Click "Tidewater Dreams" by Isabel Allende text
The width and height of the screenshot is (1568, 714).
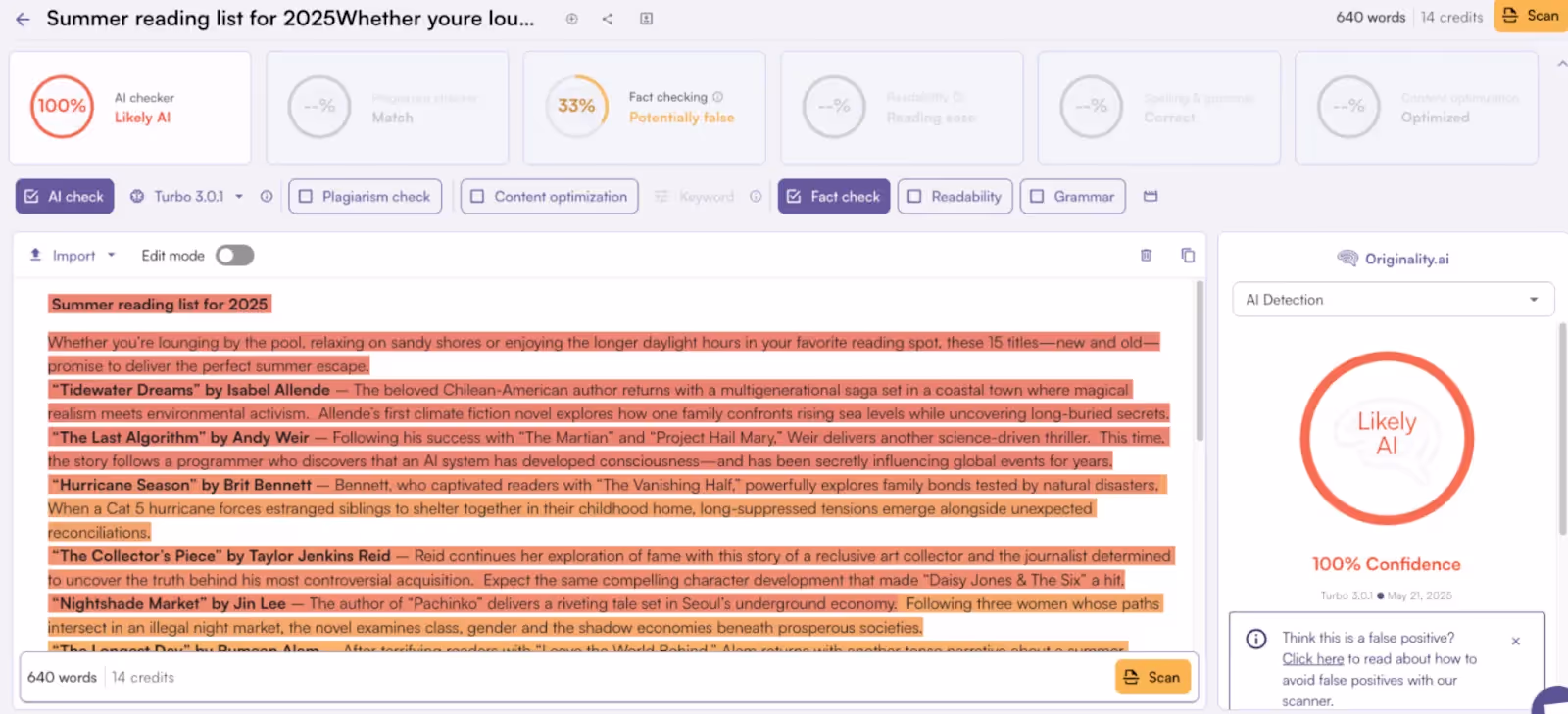(190, 390)
